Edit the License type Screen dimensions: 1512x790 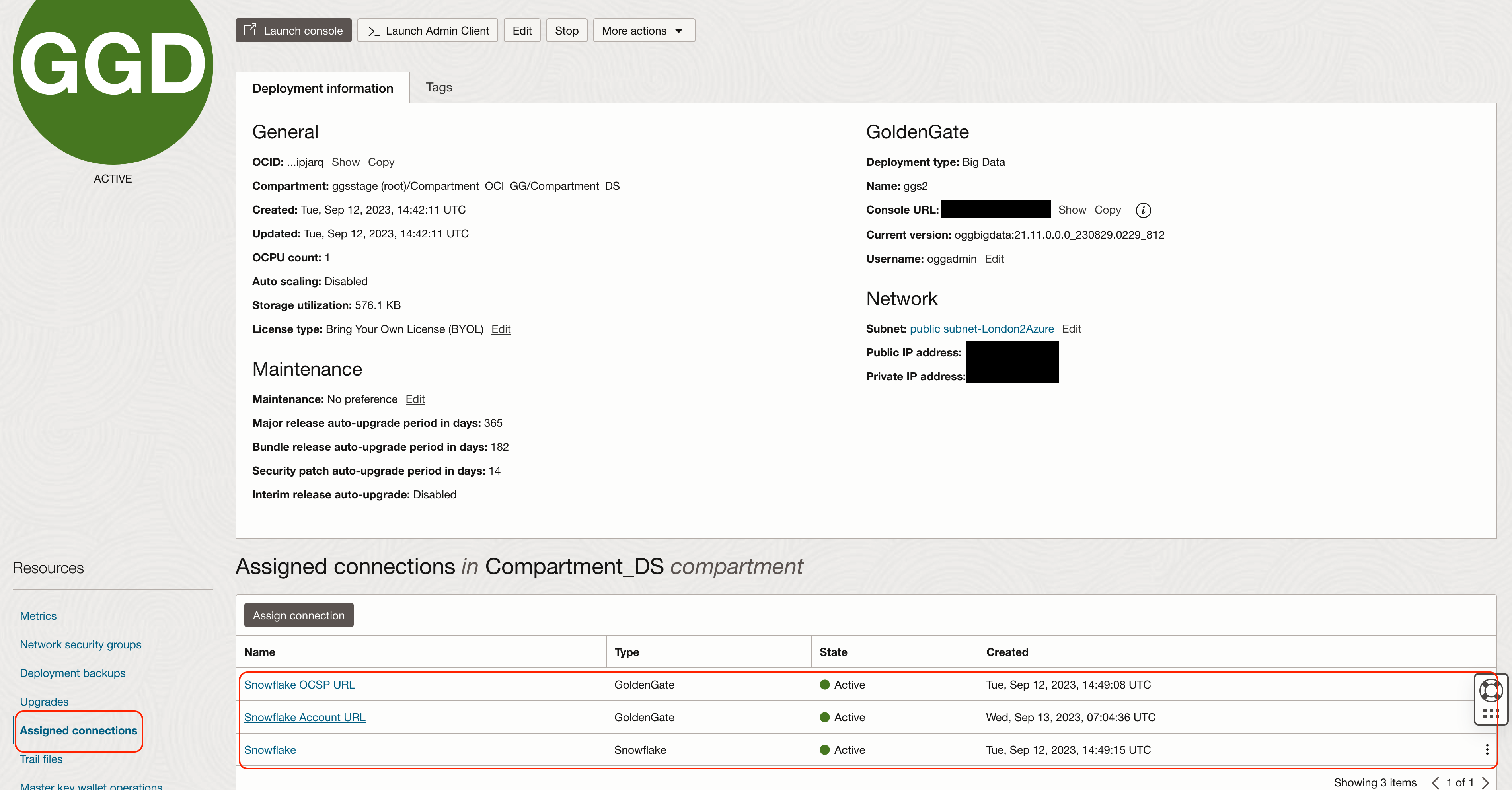(500, 329)
